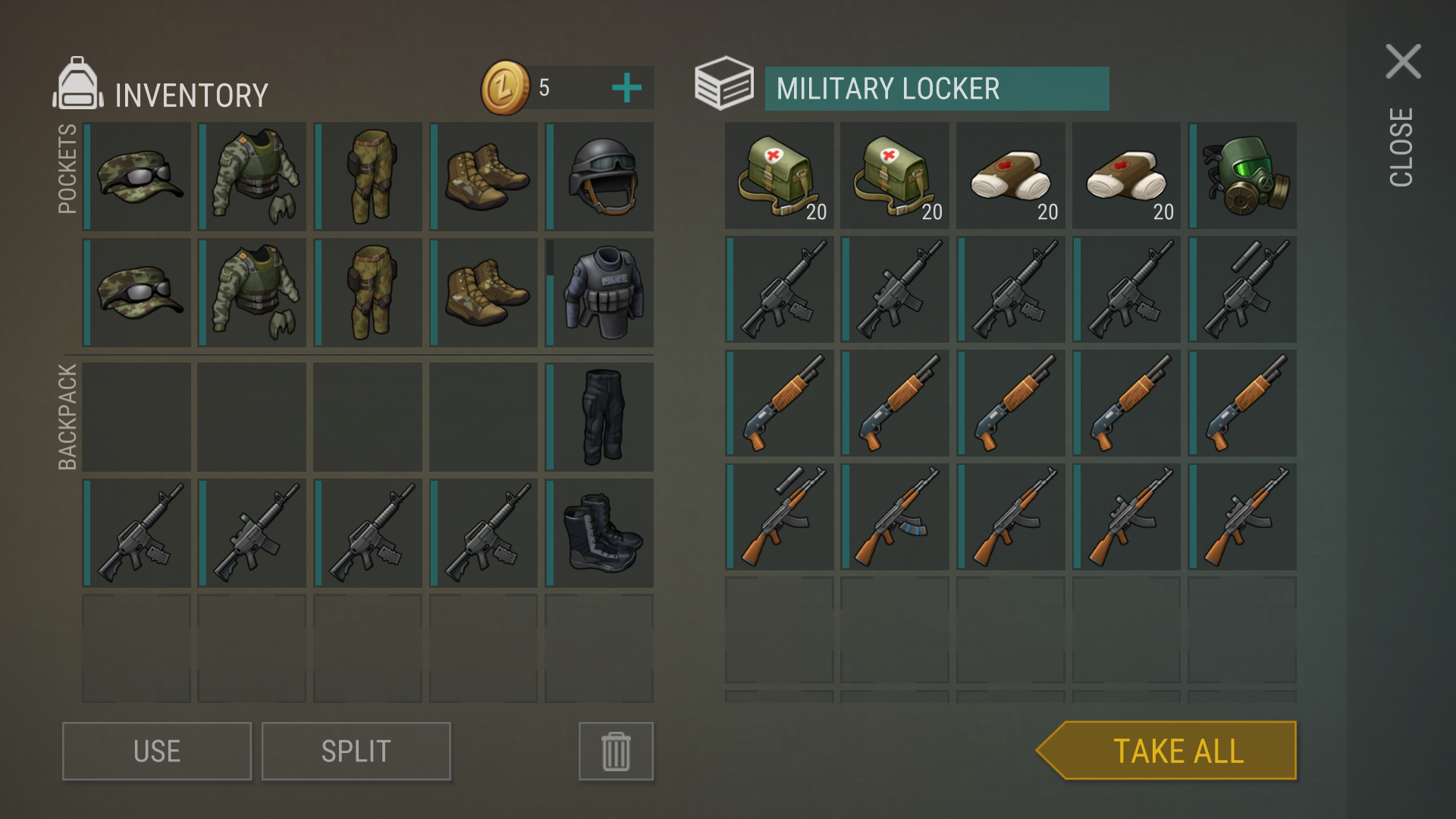Choose the first shotgun in the locker

point(780,403)
